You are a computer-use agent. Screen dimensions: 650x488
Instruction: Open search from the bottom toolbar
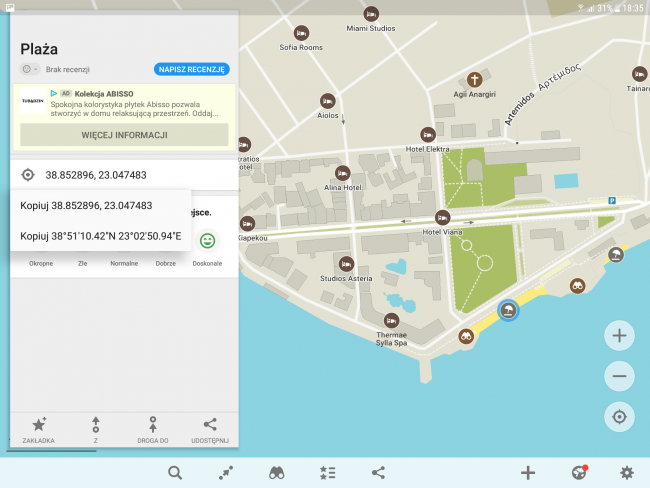tap(175, 473)
